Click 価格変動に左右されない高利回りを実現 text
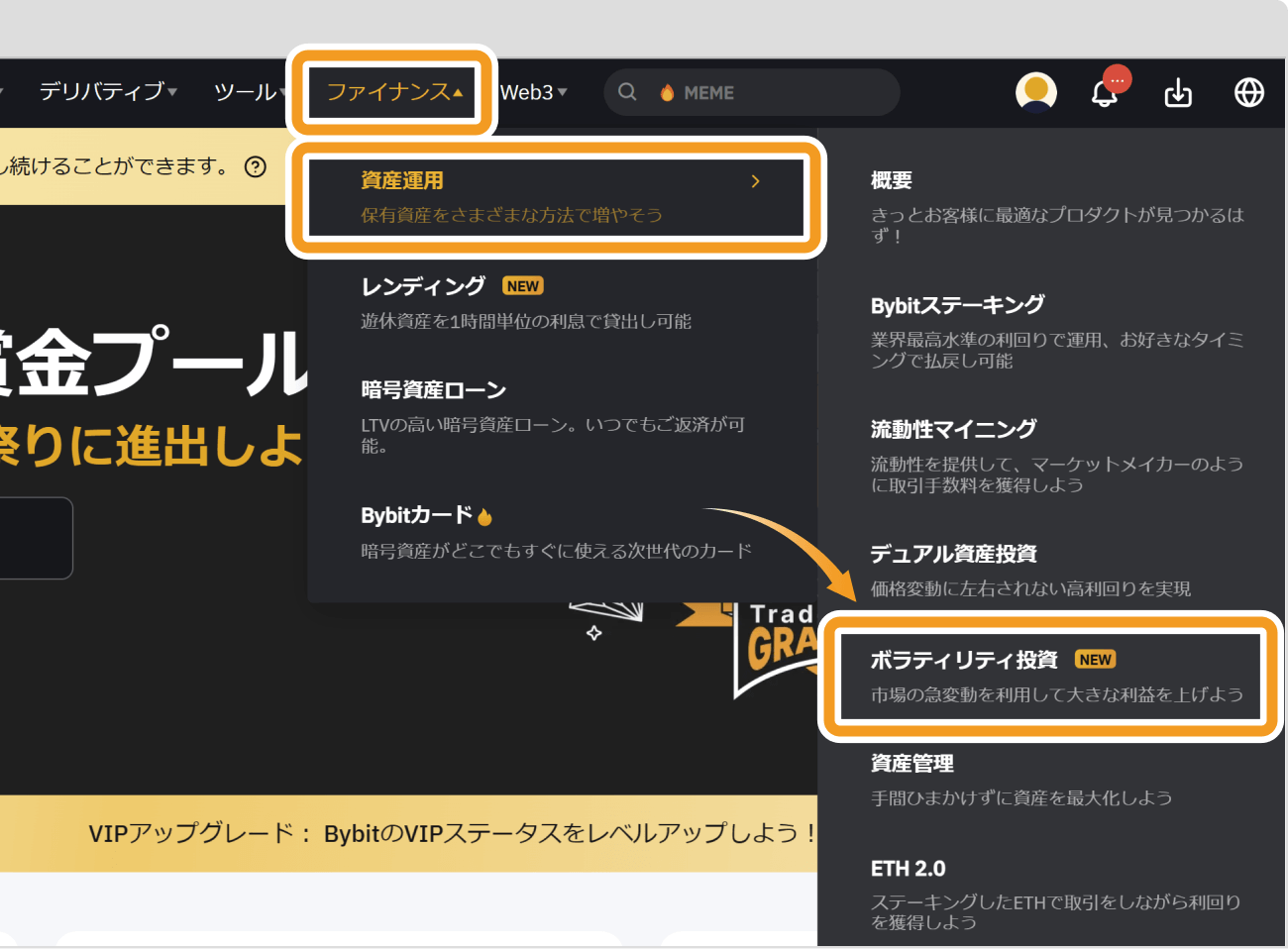1288x949 pixels. coord(1030,589)
